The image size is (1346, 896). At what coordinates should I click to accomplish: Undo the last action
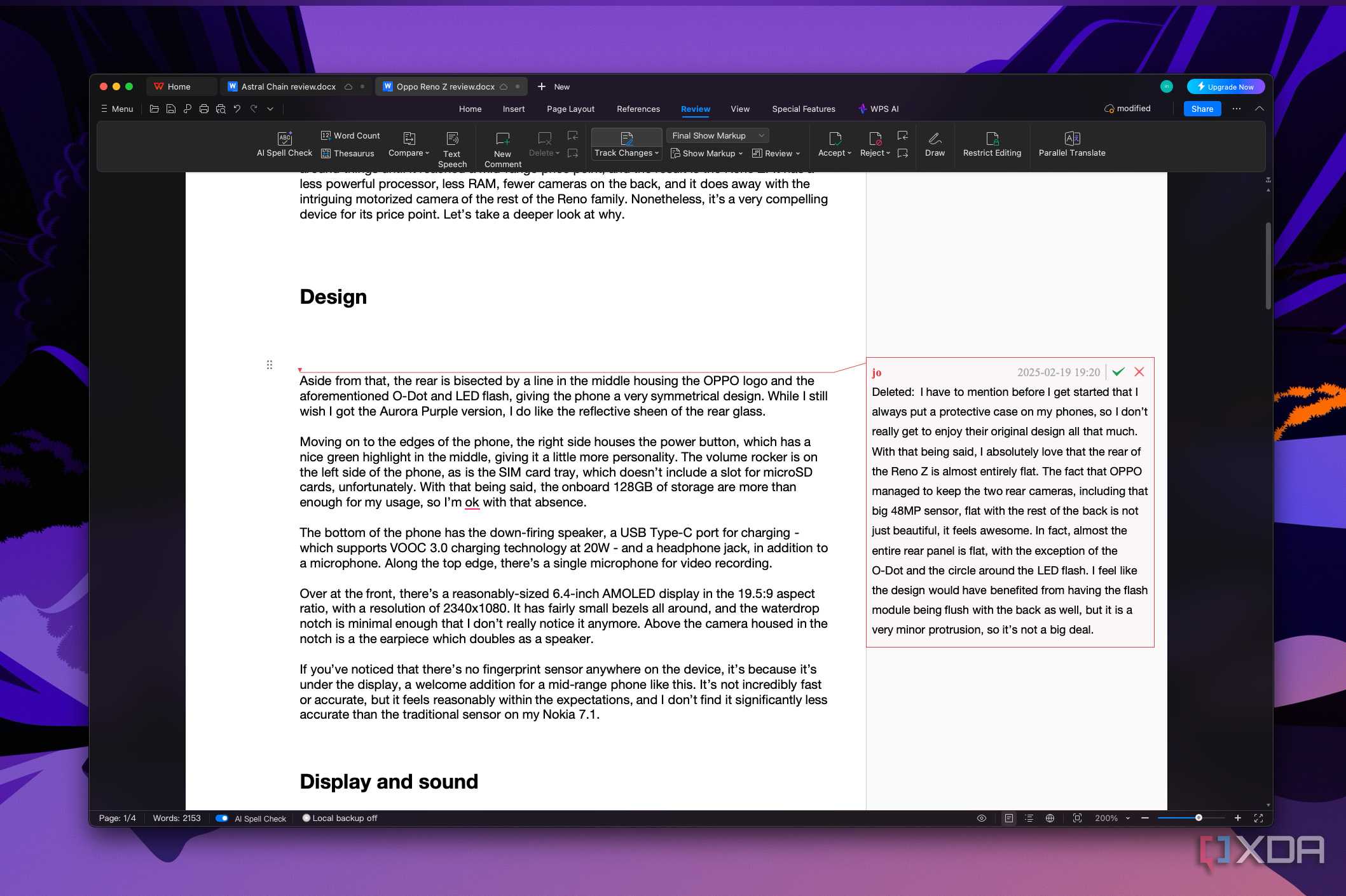[237, 109]
